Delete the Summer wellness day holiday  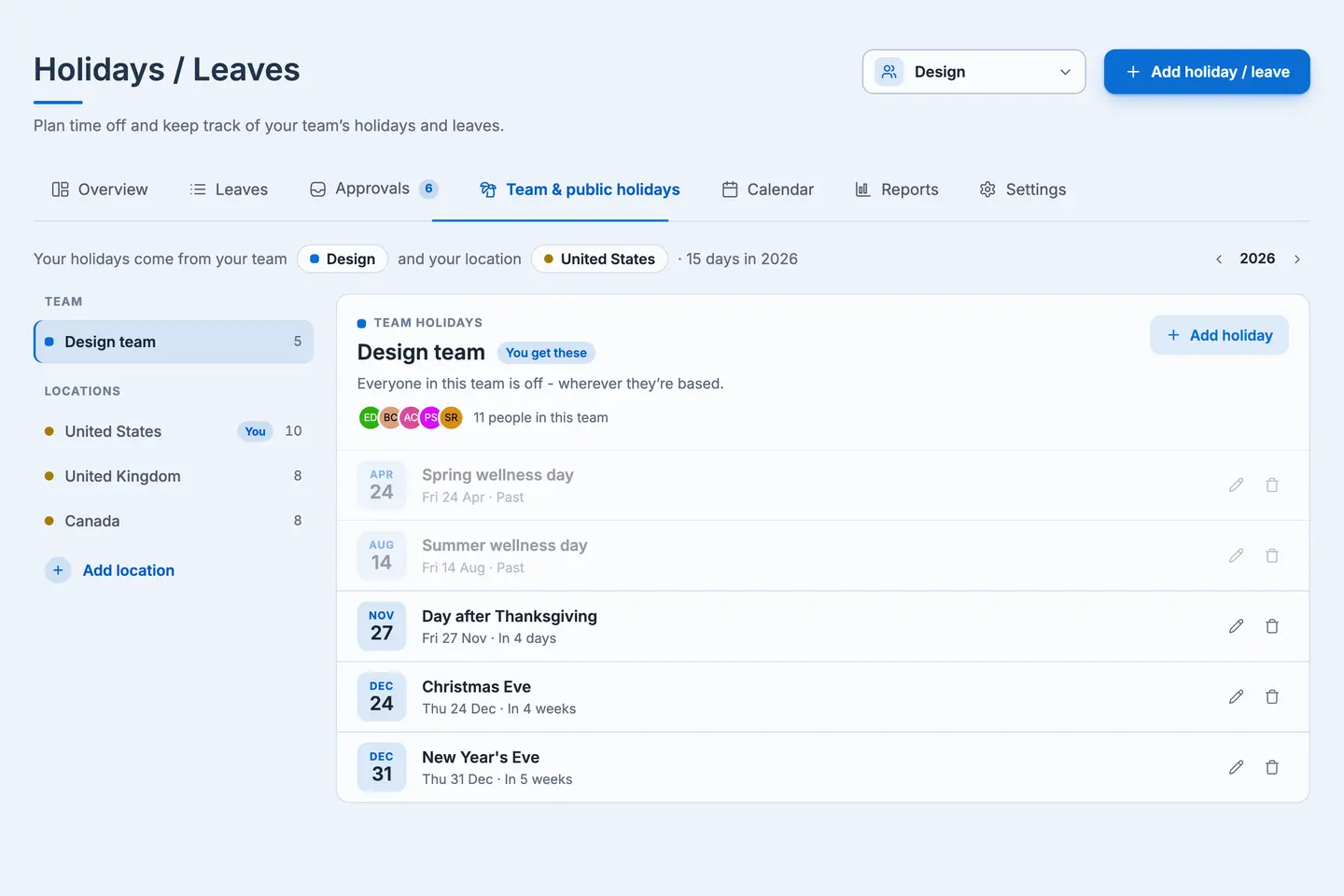point(1271,555)
